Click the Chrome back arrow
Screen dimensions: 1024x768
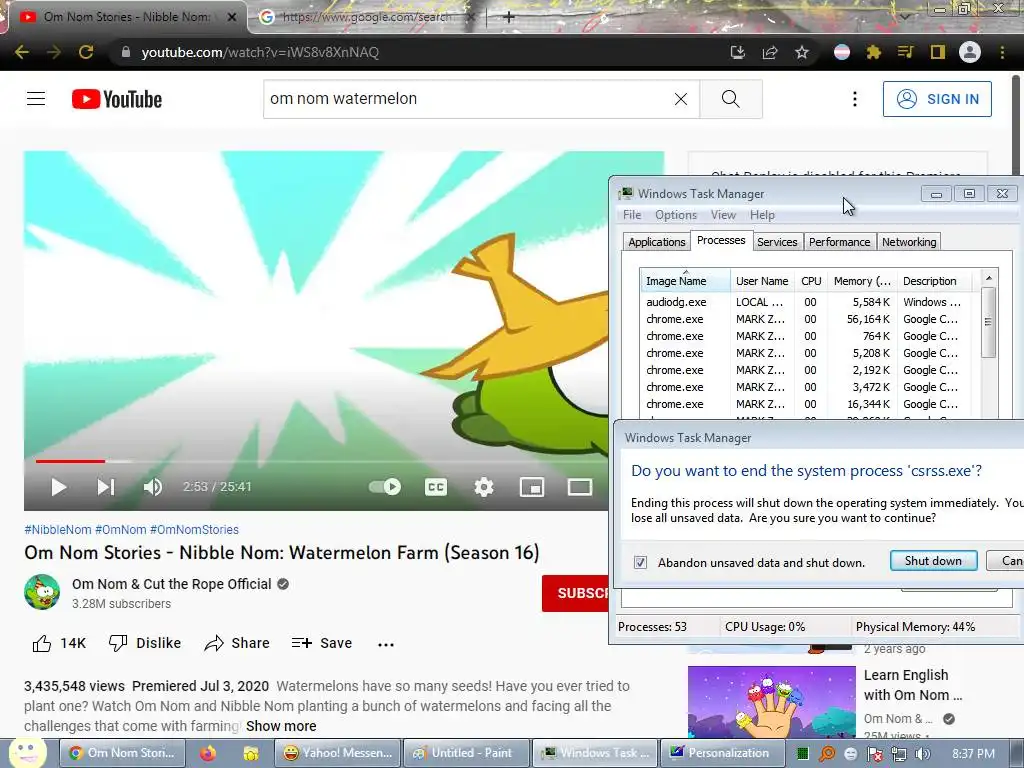(22, 52)
